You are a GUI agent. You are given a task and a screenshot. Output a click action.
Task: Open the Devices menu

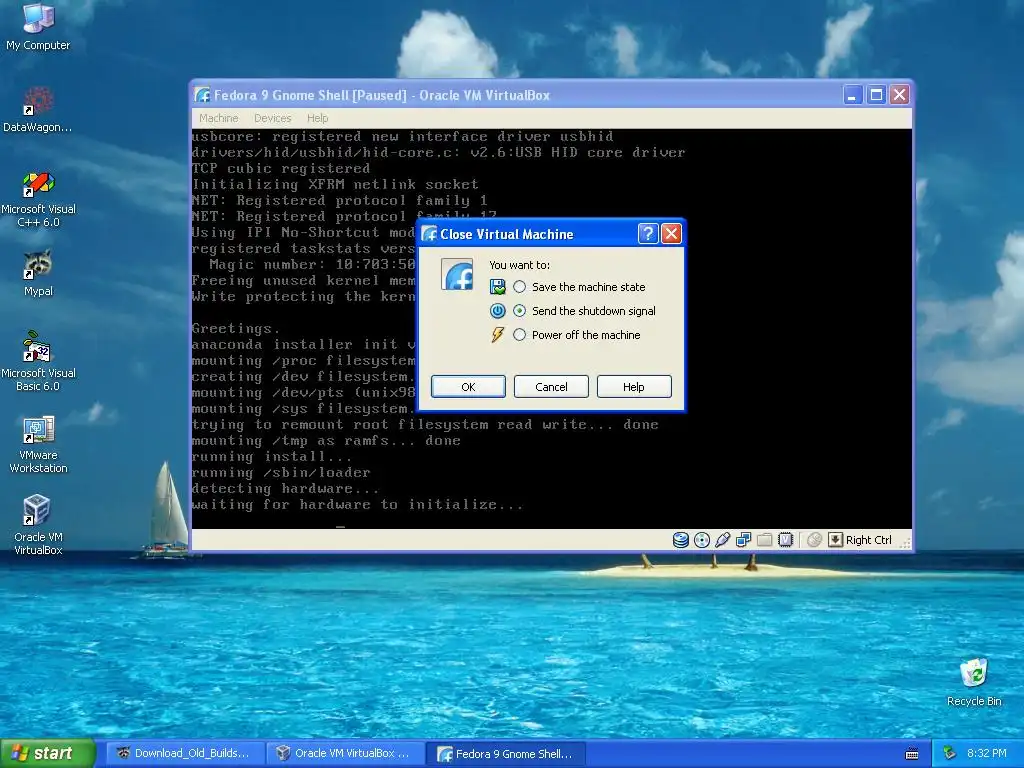click(272, 118)
